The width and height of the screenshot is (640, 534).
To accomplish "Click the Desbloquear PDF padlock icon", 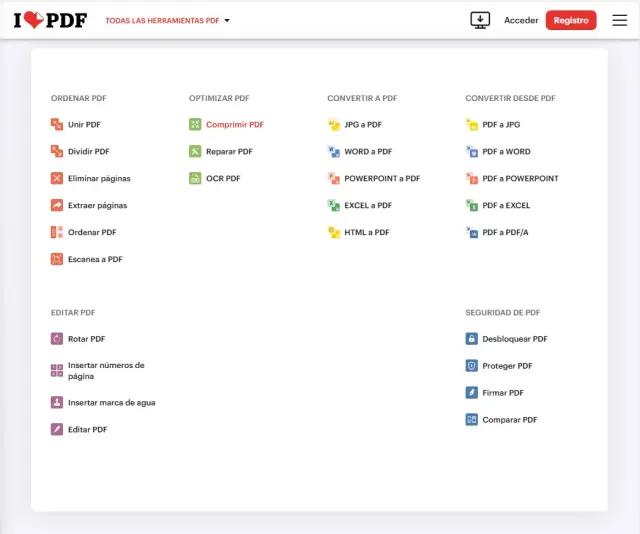I will (x=471, y=339).
